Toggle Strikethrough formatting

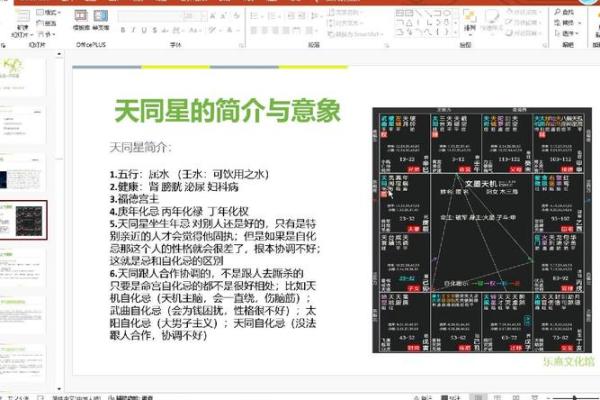tap(154, 30)
